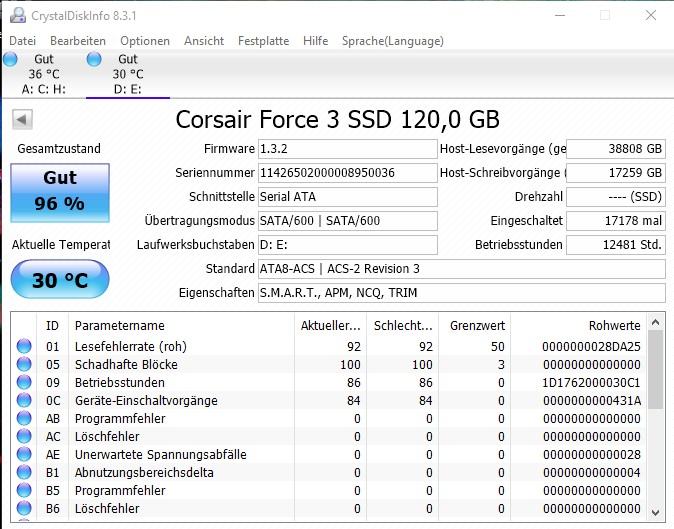Click the 30 °C temperature button
Screen dimensions: 674x529
tap(60, 279)
